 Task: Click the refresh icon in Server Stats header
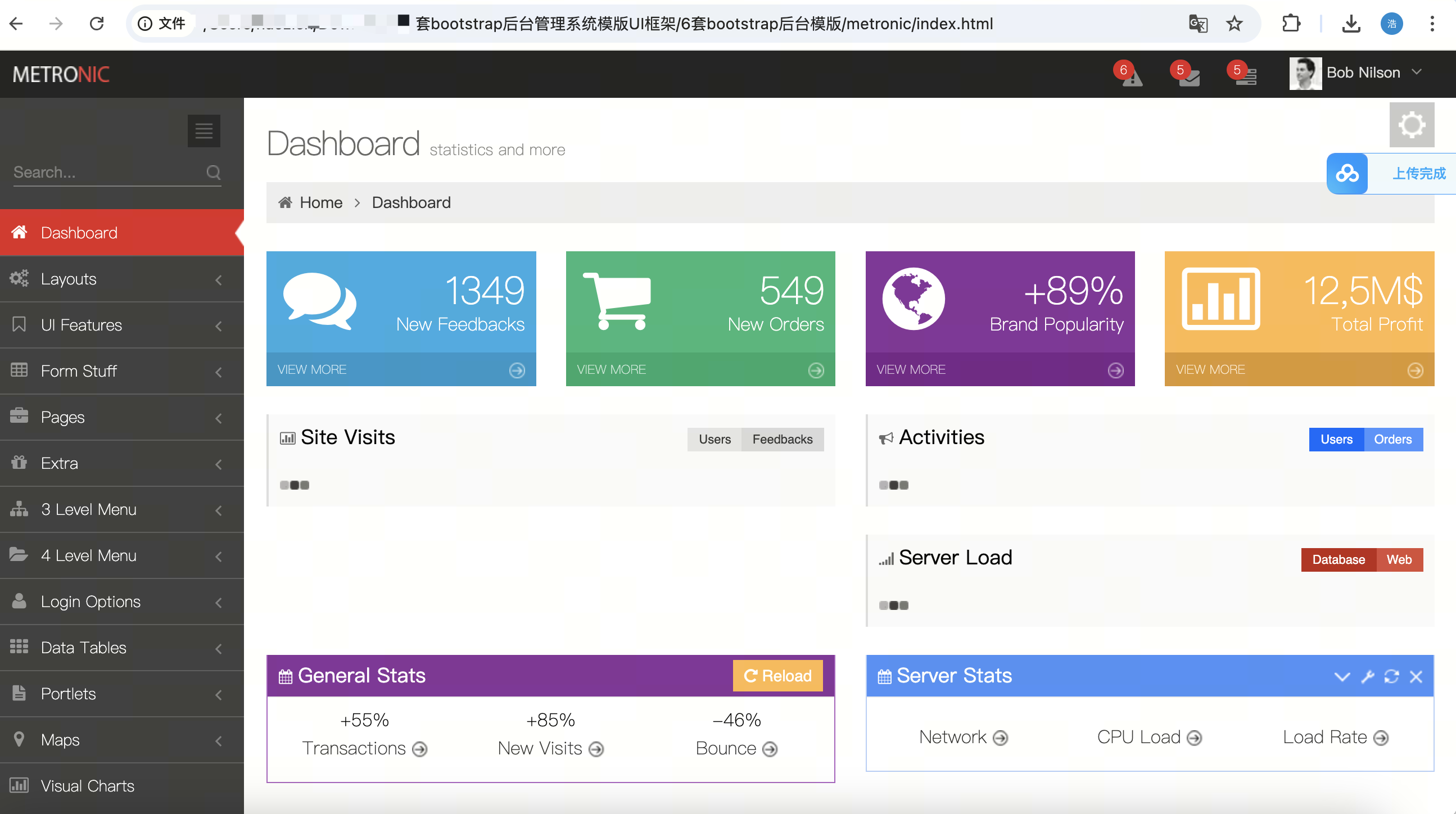coord(1391,676)
